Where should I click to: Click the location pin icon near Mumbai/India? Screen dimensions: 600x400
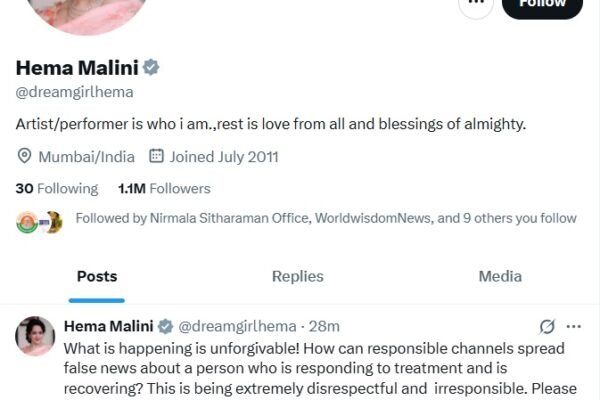[25, 156]
